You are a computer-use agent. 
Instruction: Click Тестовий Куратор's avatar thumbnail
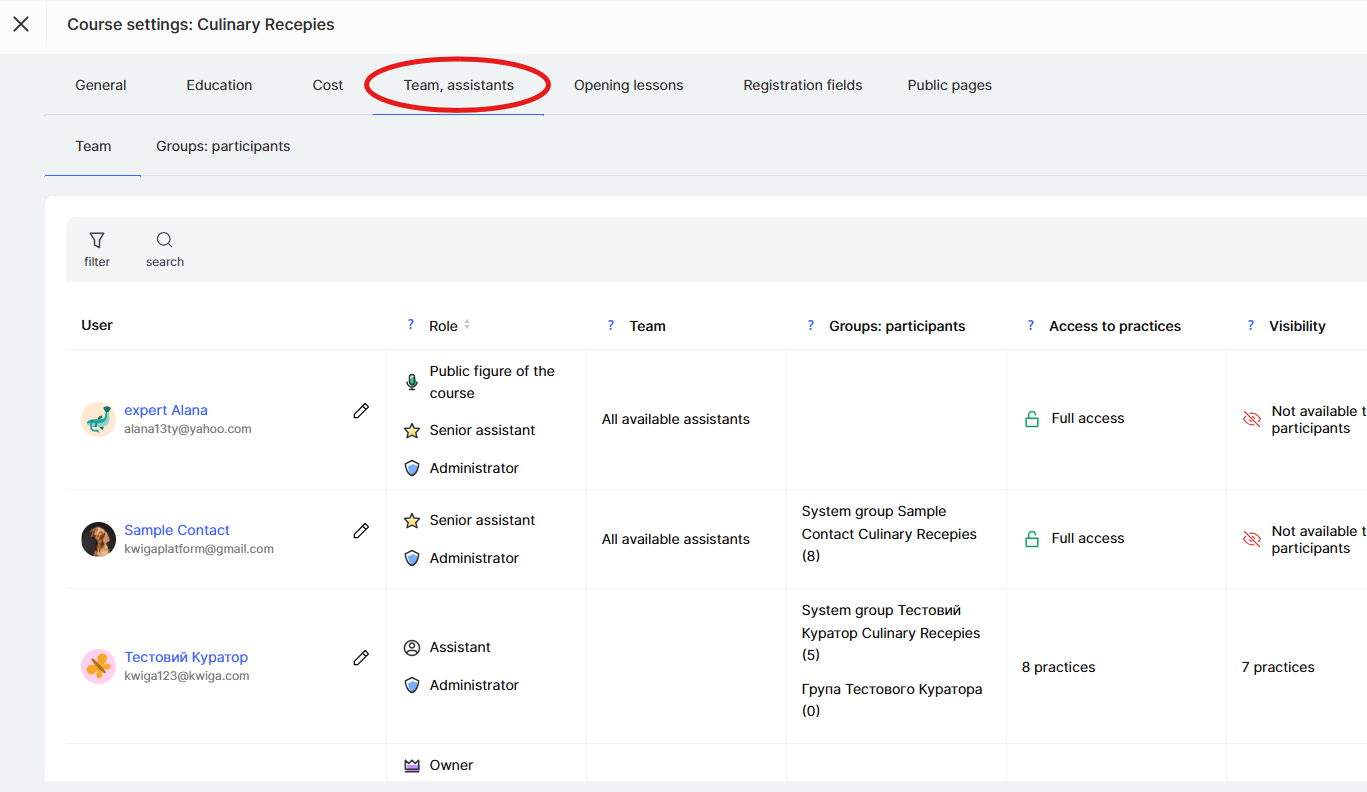[x=98, y=666]
